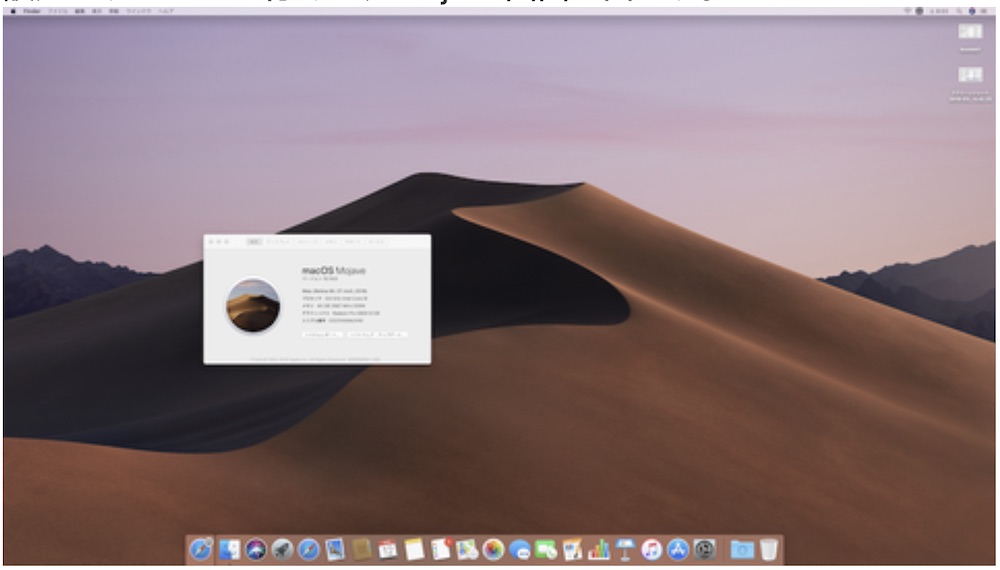
Task: Open the 編集 (Edit) menu
Action: click(x=80, y=11)
